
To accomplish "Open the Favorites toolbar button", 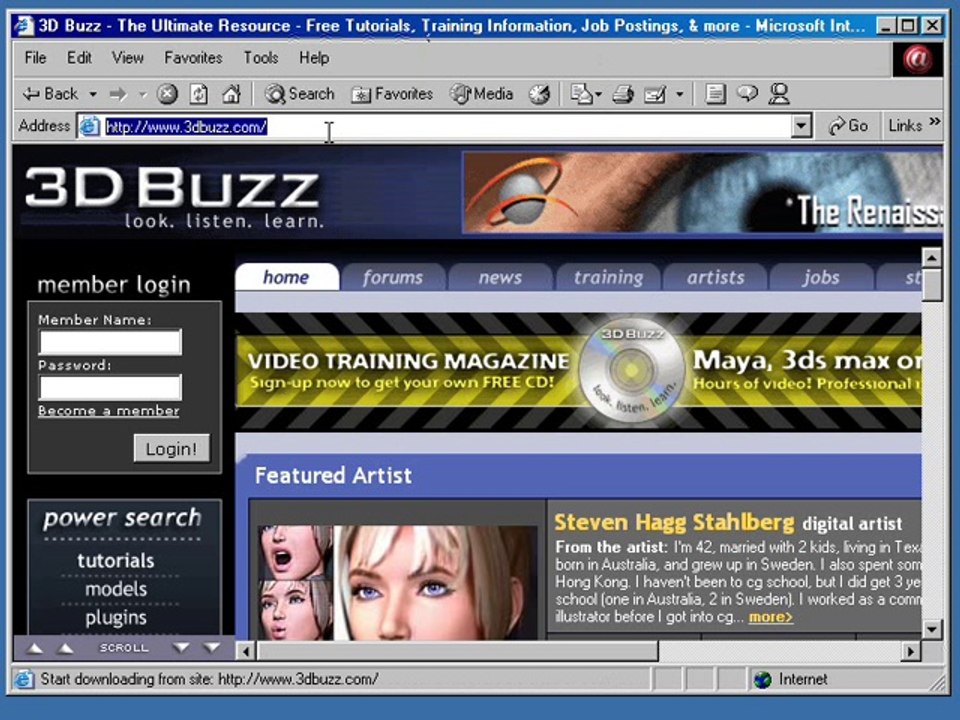I will click(x=392, y=94).
